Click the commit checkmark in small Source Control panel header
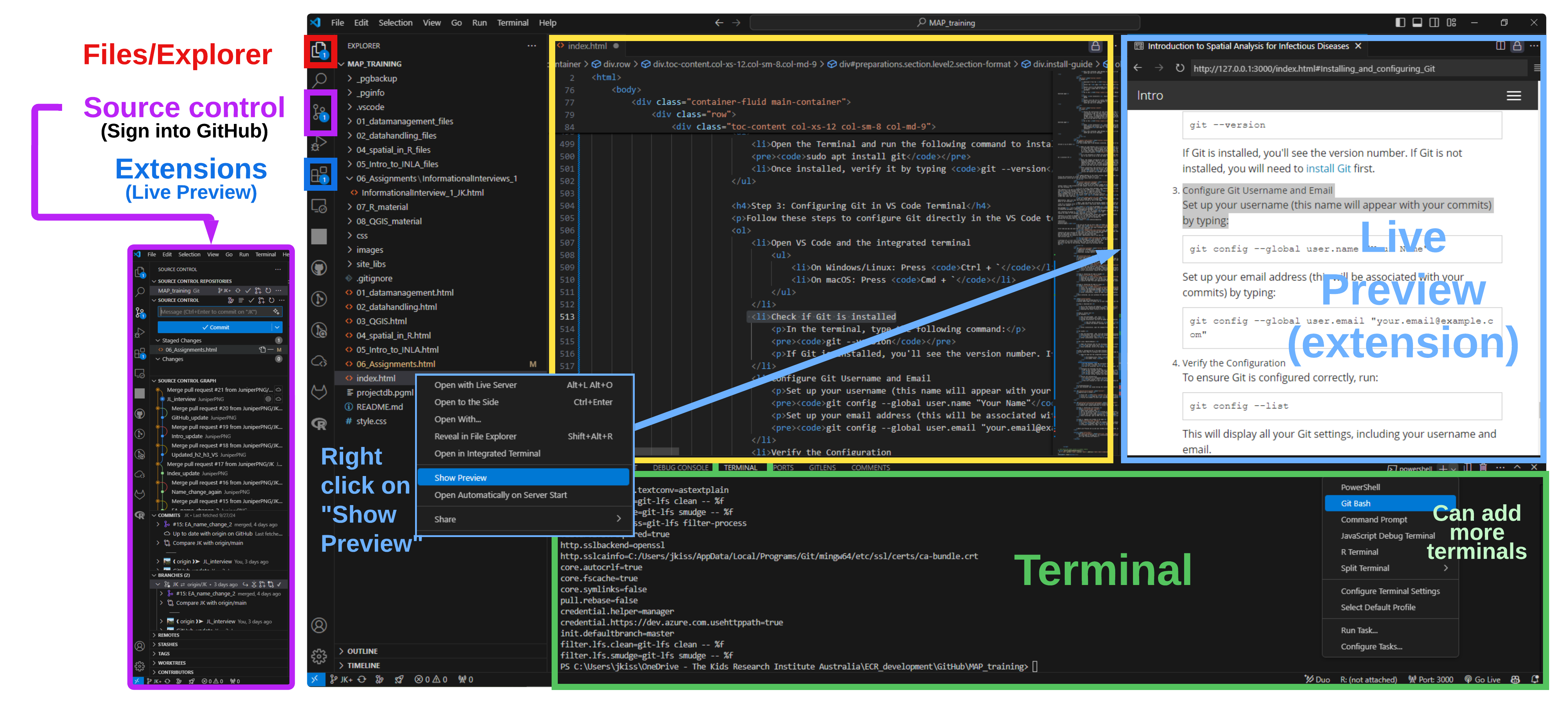 [x=251, y=300]
